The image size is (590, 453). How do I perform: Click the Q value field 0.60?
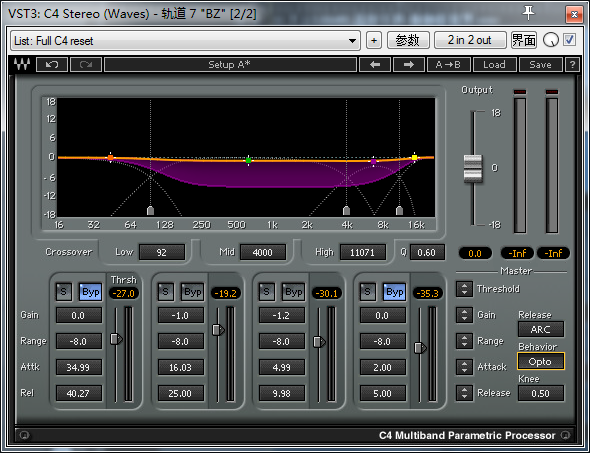coord(427,252)
